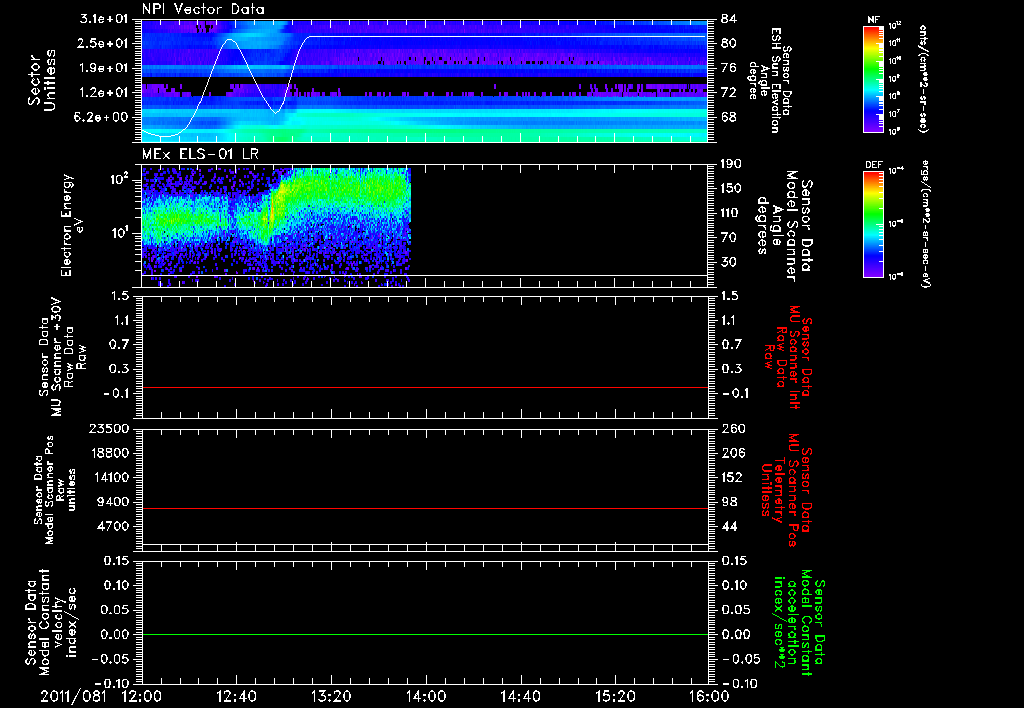Click the DEF color bar
The height and width of the screenshot is (708, 1024).
click(x=874, y=224)
